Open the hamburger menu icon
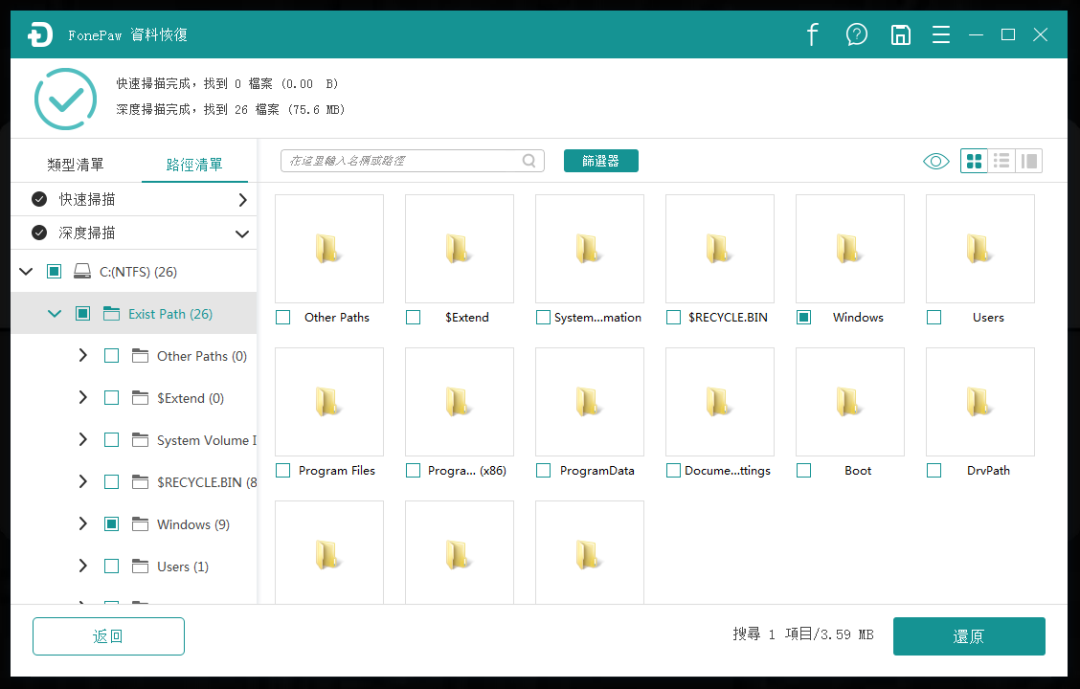The image size is (1080, 689). 941,35
